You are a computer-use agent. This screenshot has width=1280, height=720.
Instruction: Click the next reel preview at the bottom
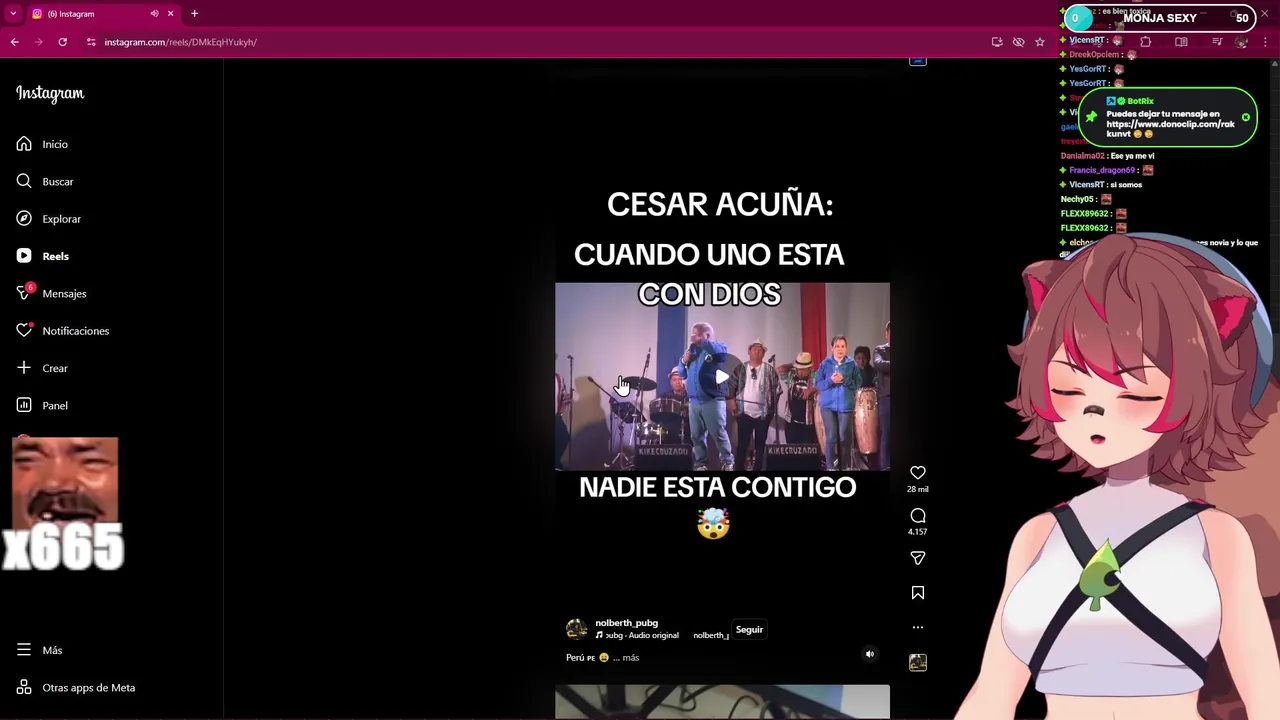pos(722,702)
